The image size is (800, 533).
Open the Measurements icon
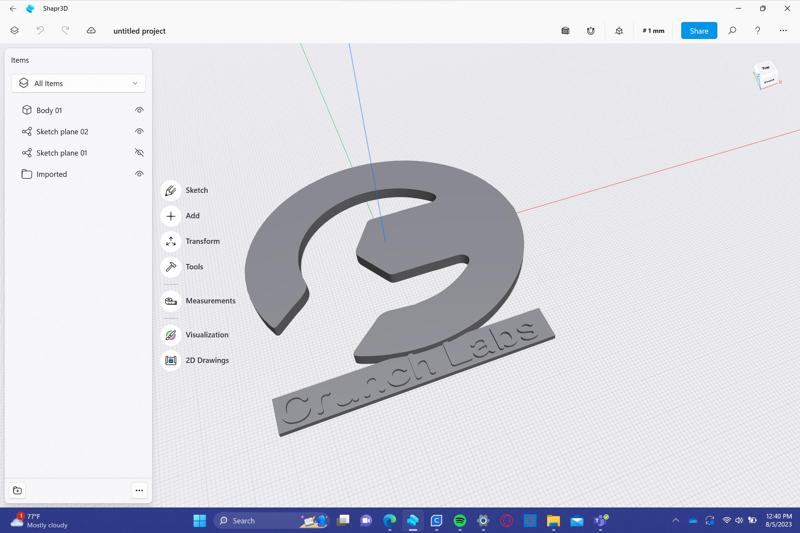pyautogui.click(x=171, y=301)
